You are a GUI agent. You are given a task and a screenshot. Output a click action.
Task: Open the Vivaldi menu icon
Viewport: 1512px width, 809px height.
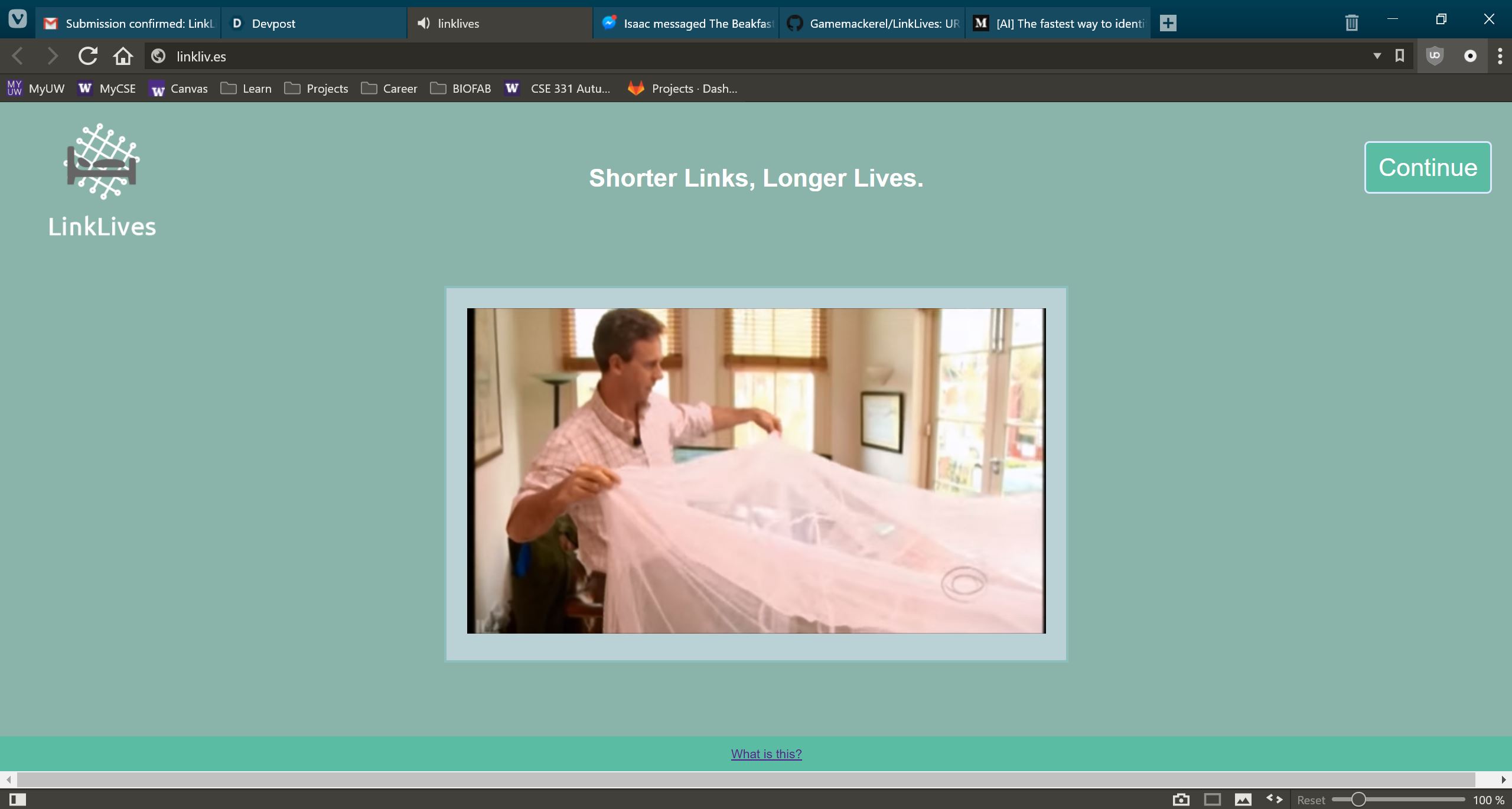click(18, 19)
